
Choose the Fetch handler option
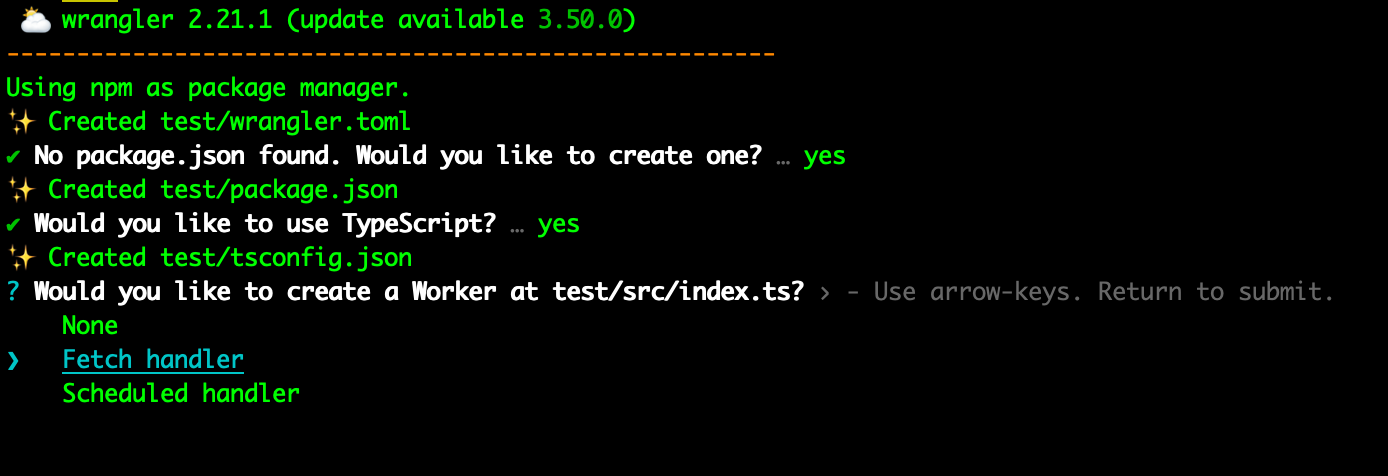pos(153,360)
